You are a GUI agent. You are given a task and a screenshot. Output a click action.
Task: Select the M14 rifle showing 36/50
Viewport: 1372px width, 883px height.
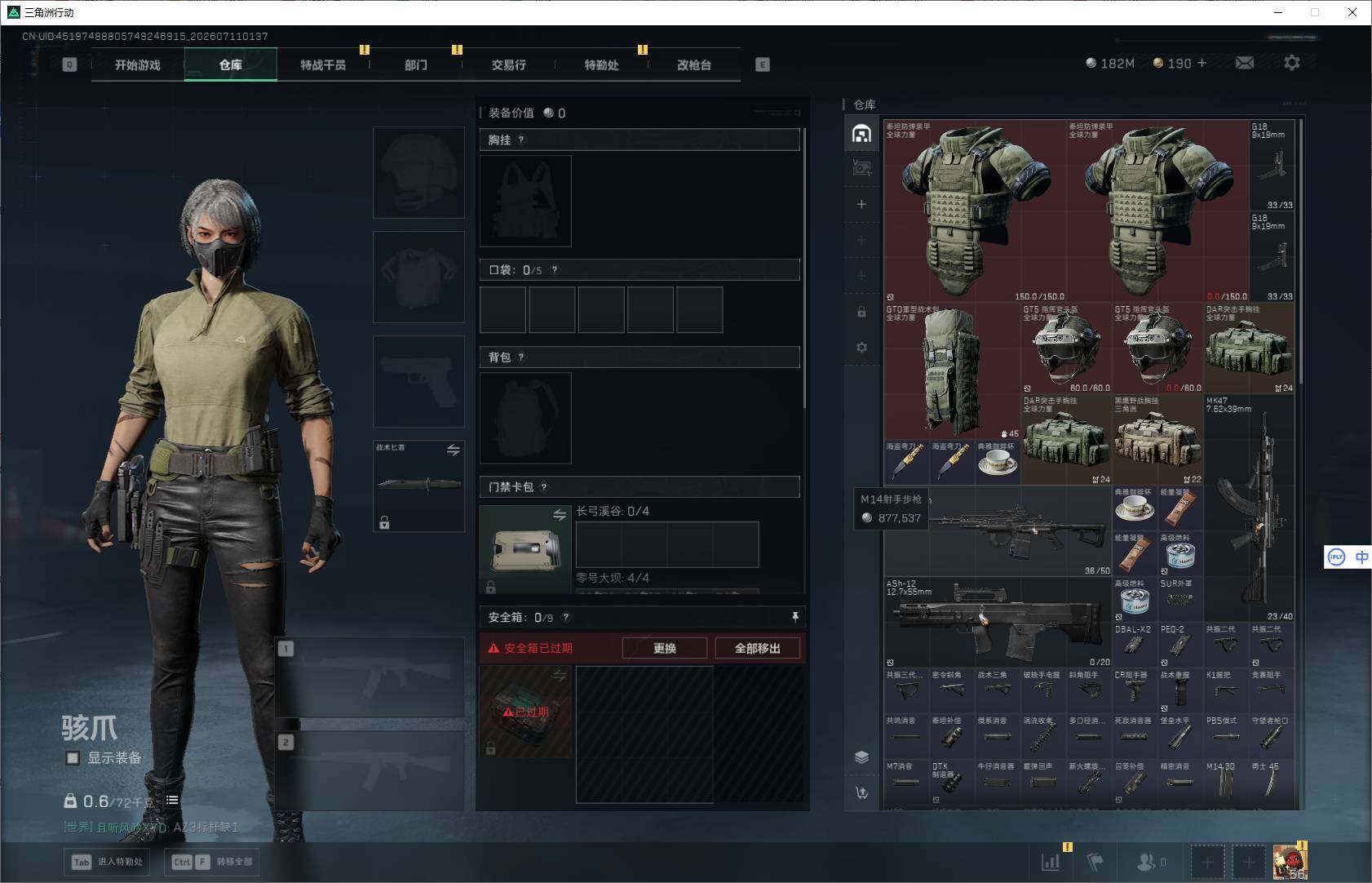(x=997, y=531)
